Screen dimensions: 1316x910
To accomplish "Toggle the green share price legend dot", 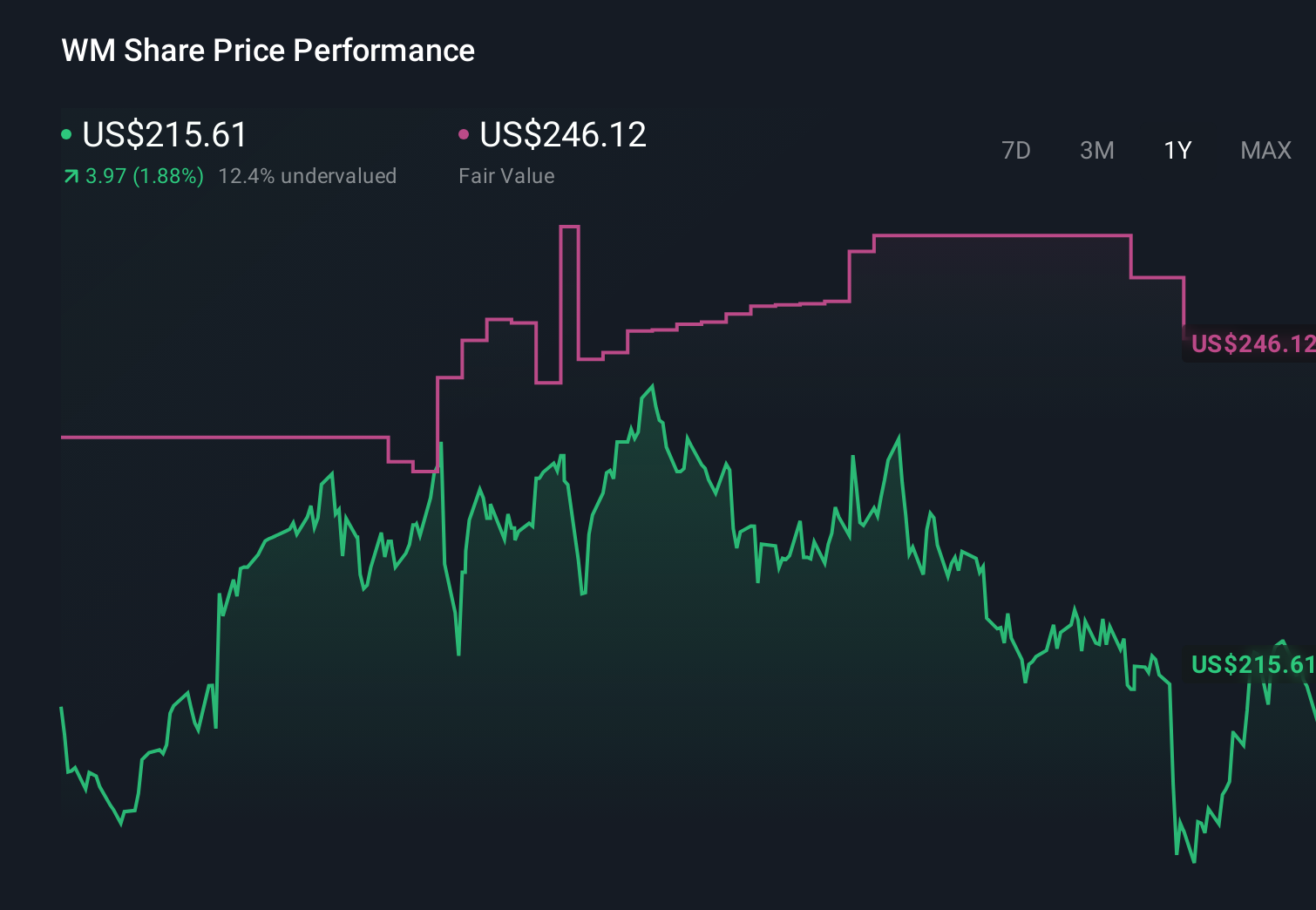I will tap(65, 133).
